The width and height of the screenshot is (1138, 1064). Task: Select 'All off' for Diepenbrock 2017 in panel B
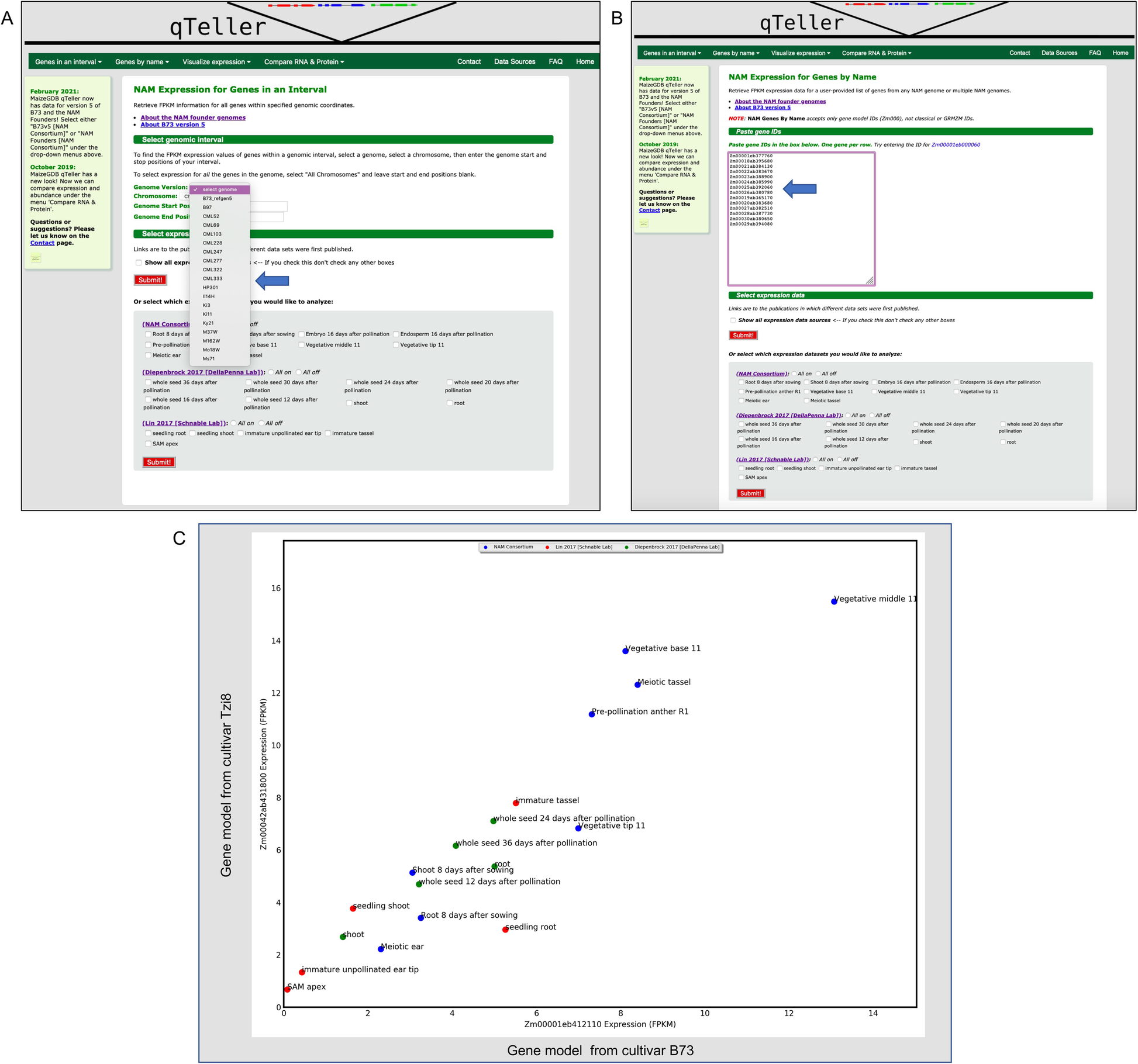(872, 416)
